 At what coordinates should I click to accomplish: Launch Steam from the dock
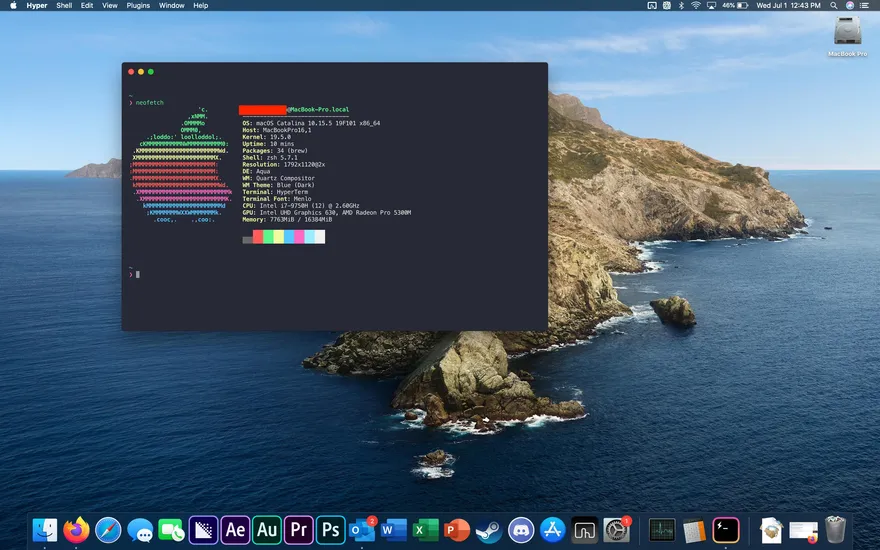tap(489, 530)
